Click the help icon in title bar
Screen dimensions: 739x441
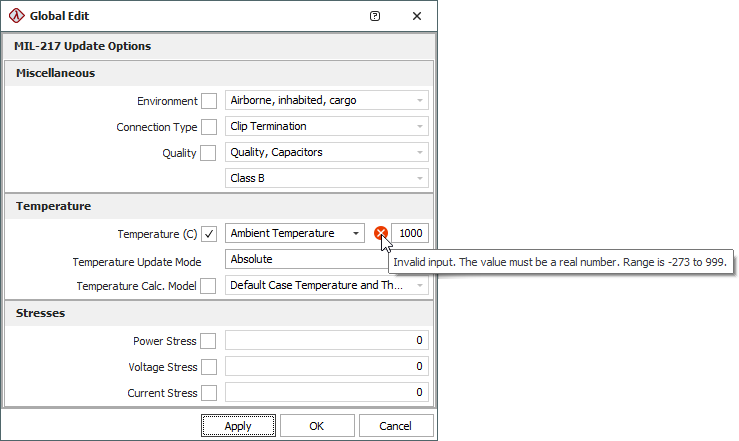pyautogui.click(x=375, y=16)
